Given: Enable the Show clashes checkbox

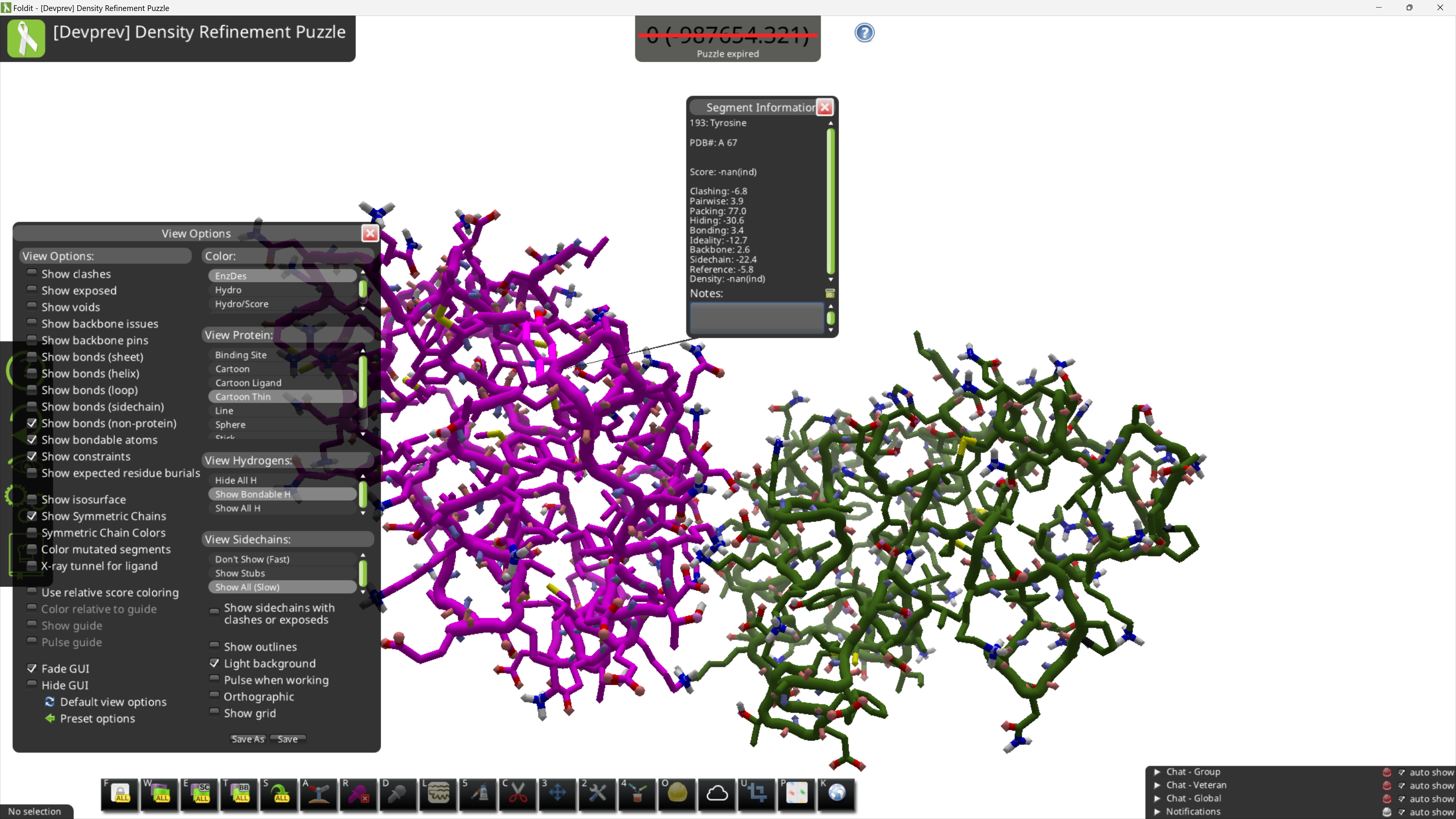Looking at the screenshot, I should (x=32, y=273).
